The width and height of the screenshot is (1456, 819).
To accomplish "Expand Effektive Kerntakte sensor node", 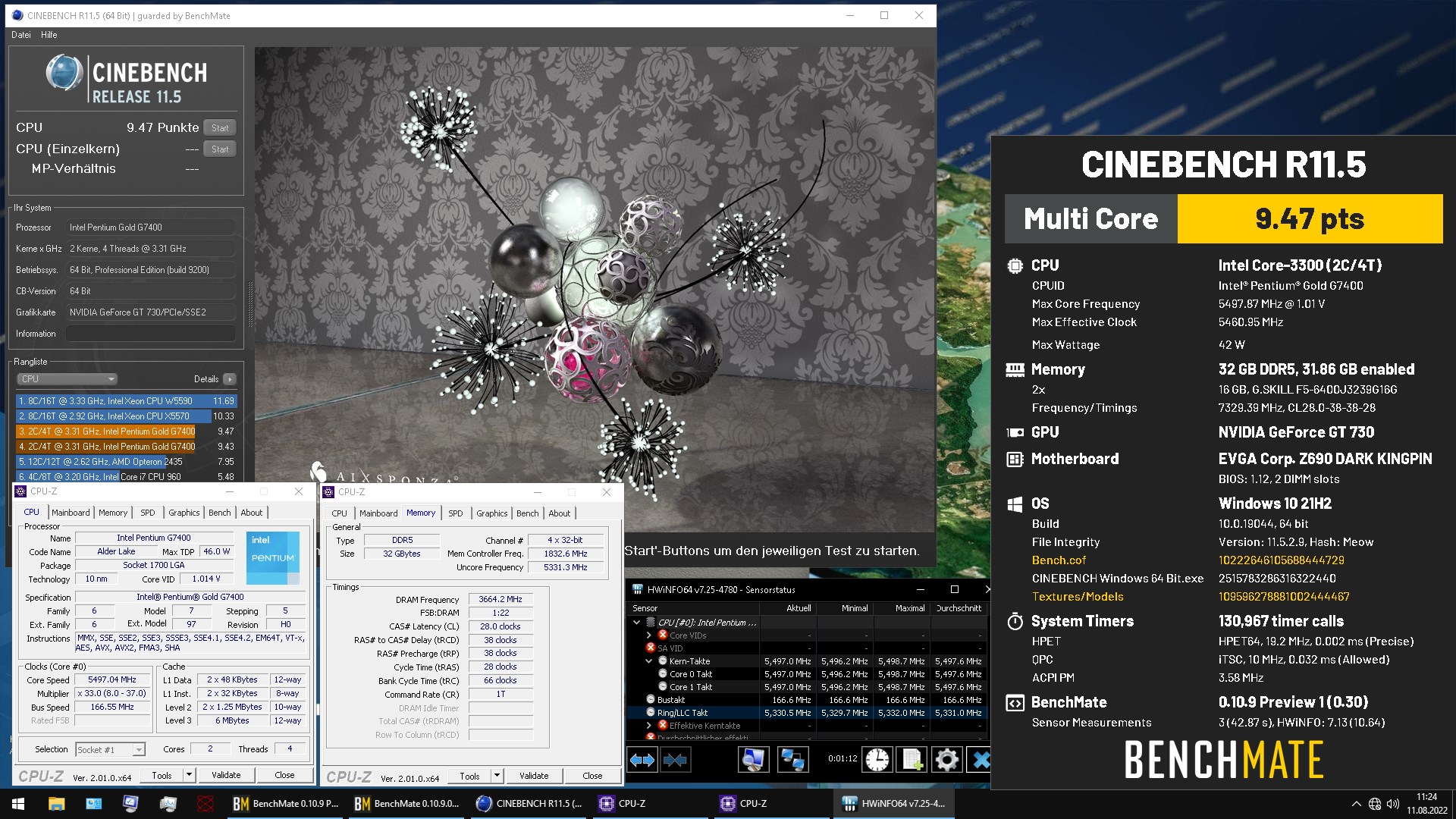I will 649,726.
